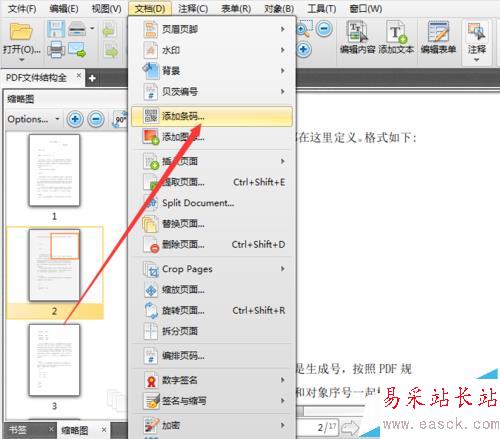This screenshot has width=500, height=439.
Task: Add a new document tab
Action: tap(92, 78)
